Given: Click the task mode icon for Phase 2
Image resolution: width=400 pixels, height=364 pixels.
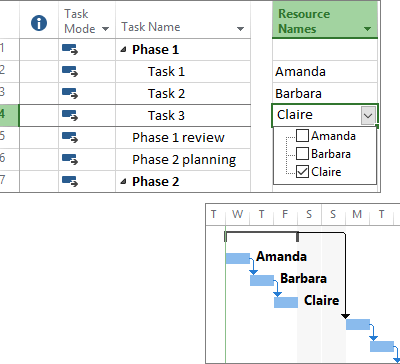Looking at the screenshot, I should point(70,182).
